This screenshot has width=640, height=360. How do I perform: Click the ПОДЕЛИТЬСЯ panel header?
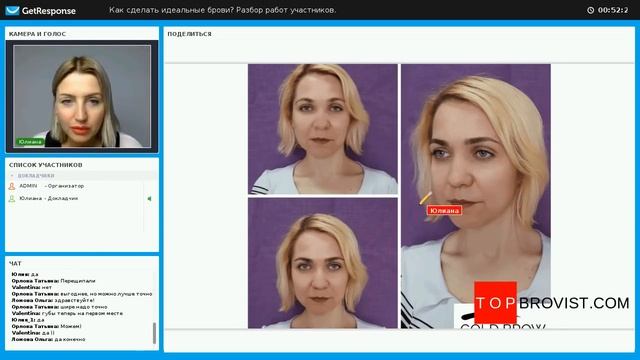pyautogui.click(x=189, y=34)
